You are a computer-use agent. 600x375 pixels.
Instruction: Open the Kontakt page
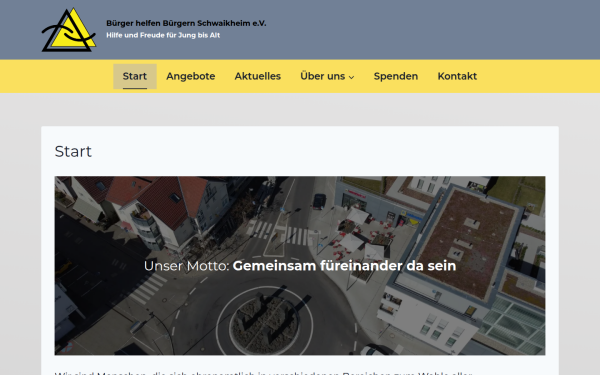point(457,76)
